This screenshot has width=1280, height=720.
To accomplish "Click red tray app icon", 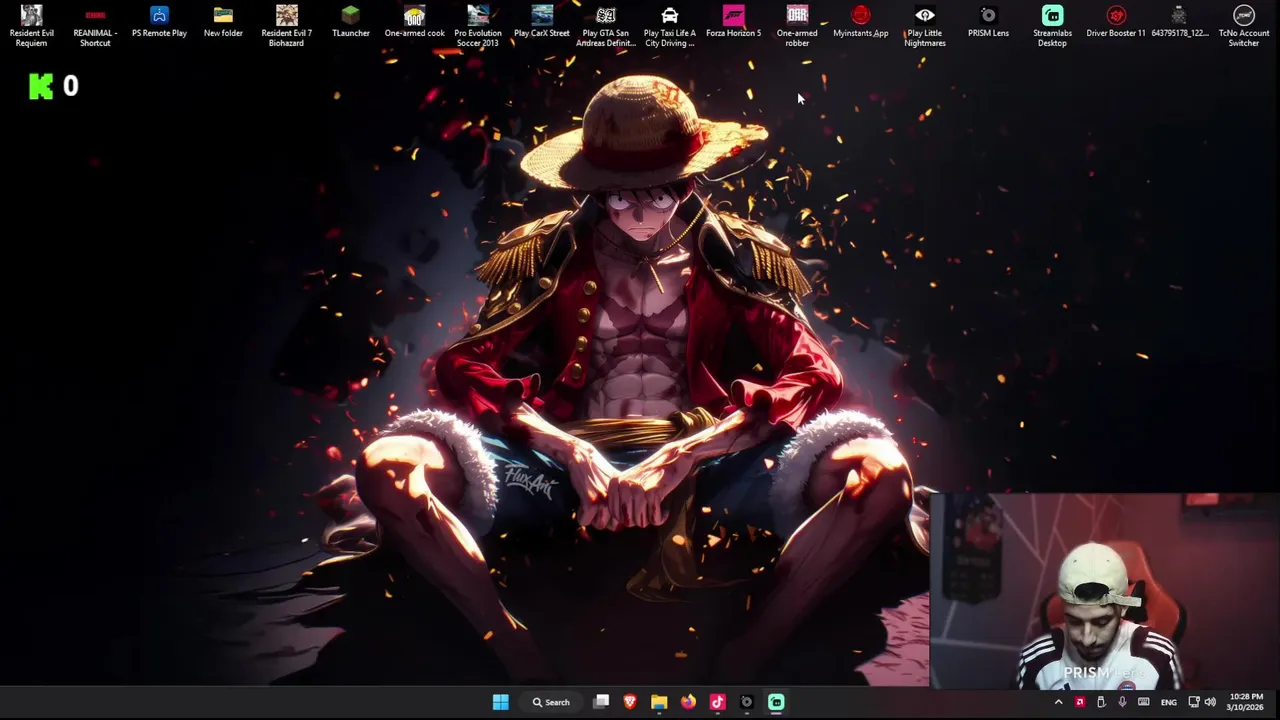I will (1080, 702).
